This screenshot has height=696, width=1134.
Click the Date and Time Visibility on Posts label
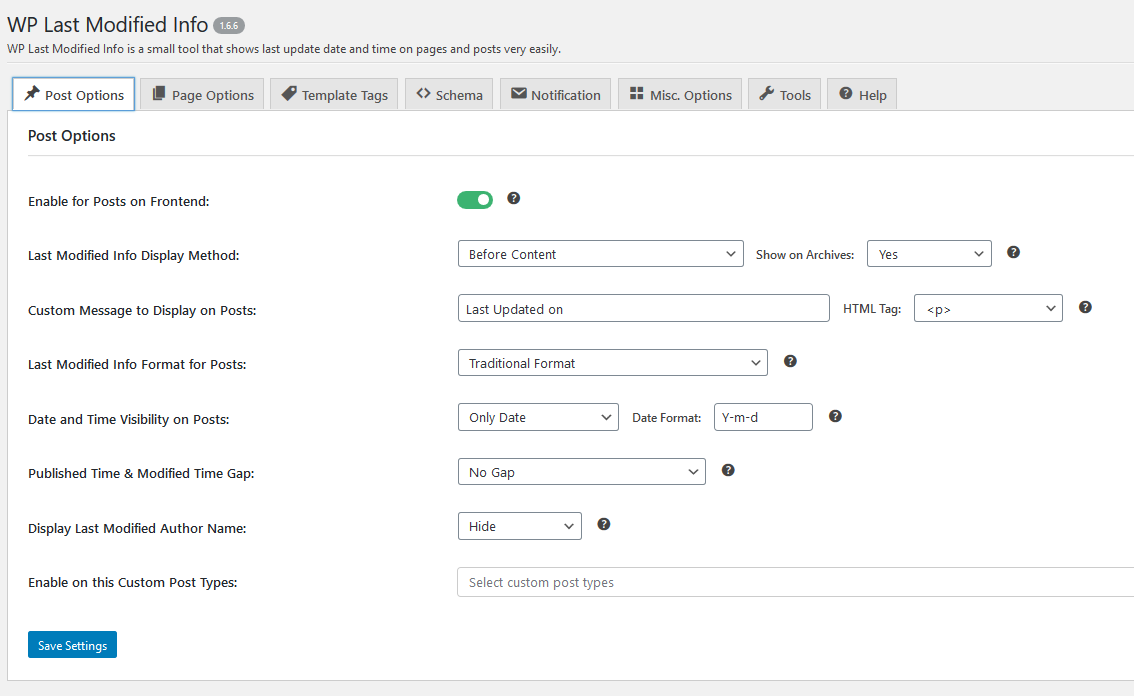[129, 420]
